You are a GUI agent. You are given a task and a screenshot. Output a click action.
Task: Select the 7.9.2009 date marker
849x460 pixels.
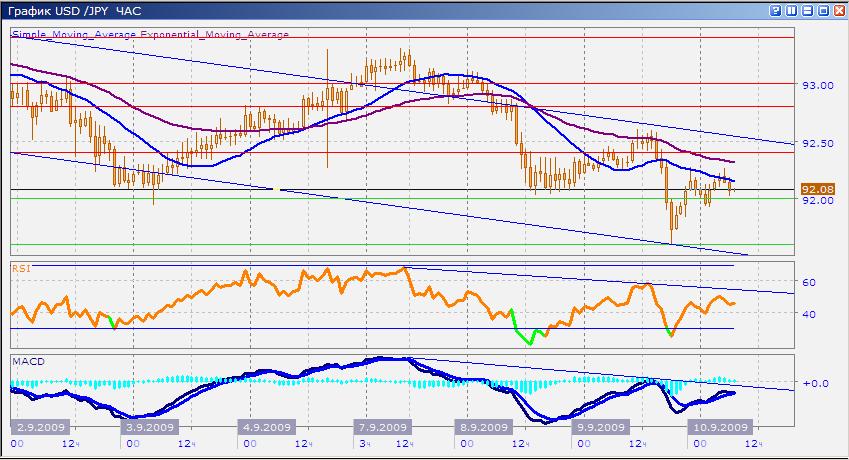pyautogui.click(x=380, y=425)
